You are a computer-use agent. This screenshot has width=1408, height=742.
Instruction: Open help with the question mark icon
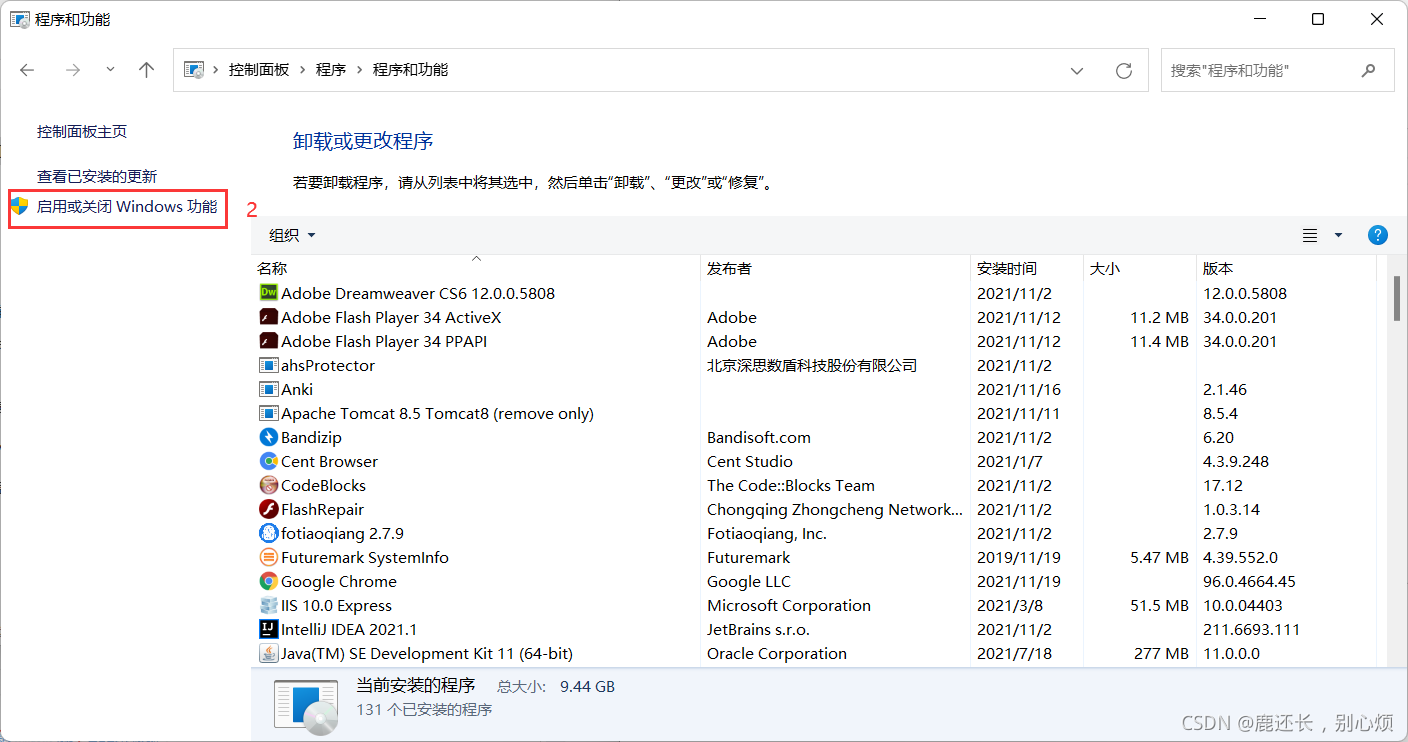click(x=1377, y=235)
